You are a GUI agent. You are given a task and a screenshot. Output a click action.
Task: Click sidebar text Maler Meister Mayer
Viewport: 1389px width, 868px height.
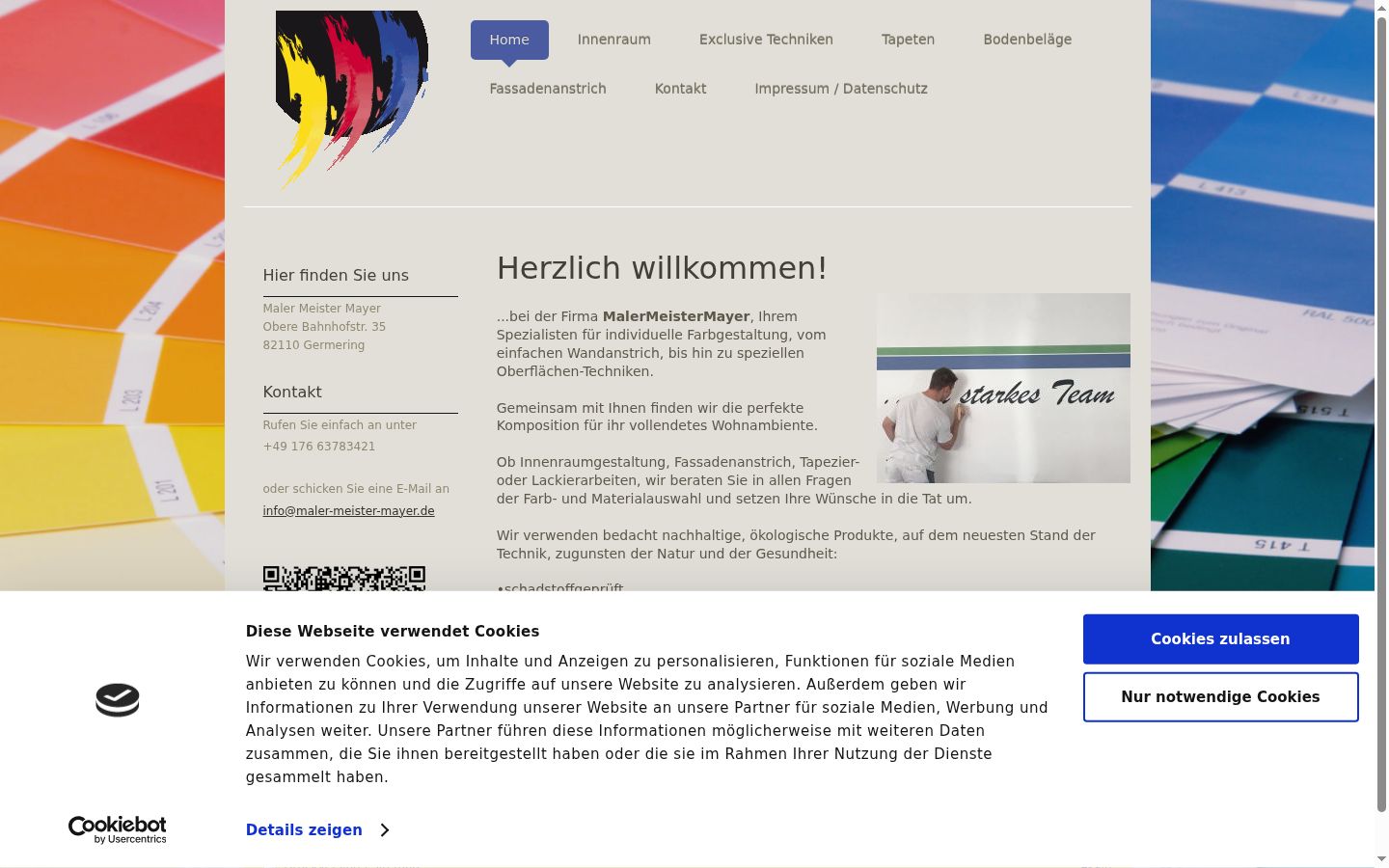tap(322, 309)
